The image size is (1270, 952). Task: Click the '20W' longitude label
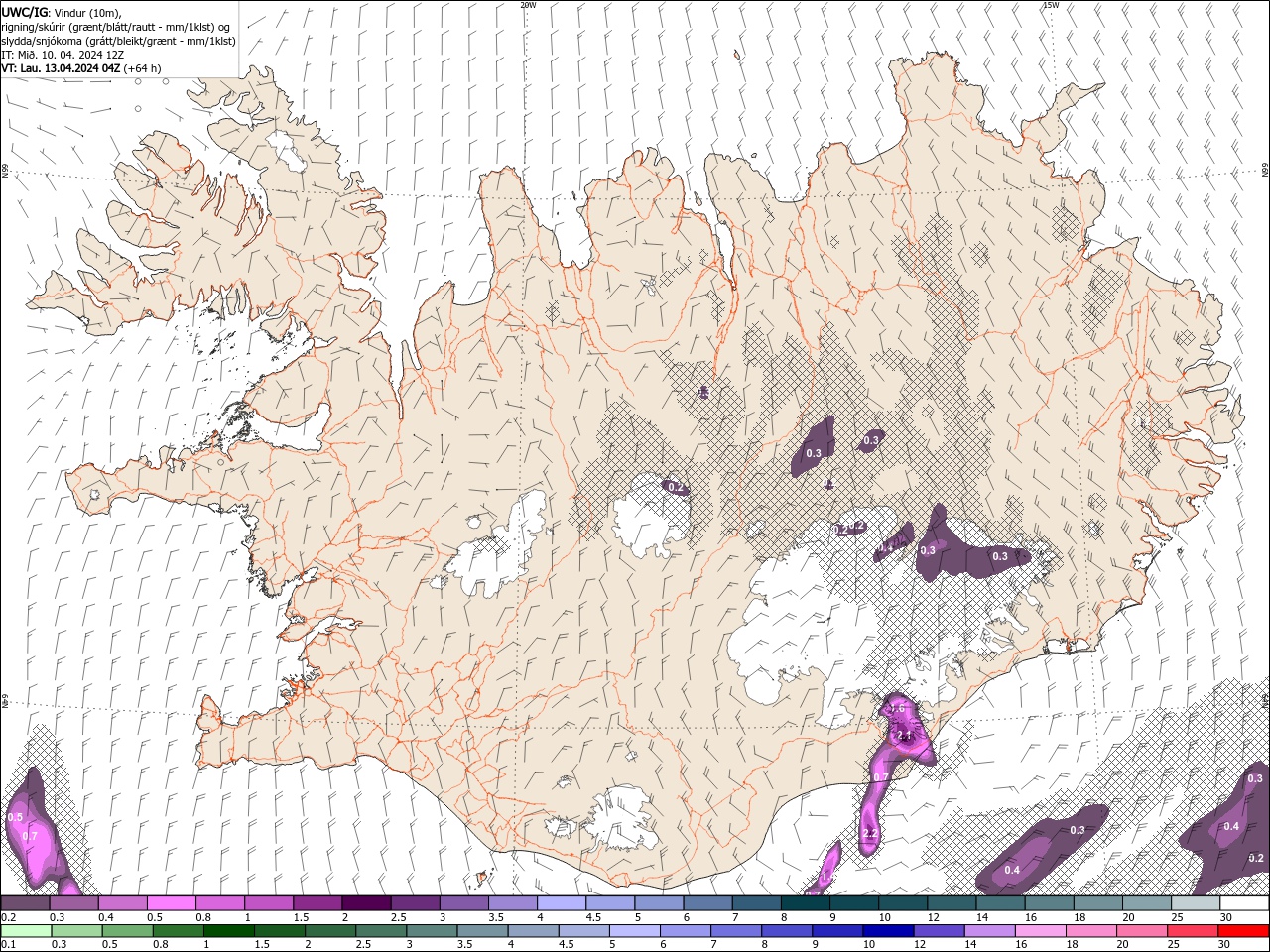pos(529,5)
